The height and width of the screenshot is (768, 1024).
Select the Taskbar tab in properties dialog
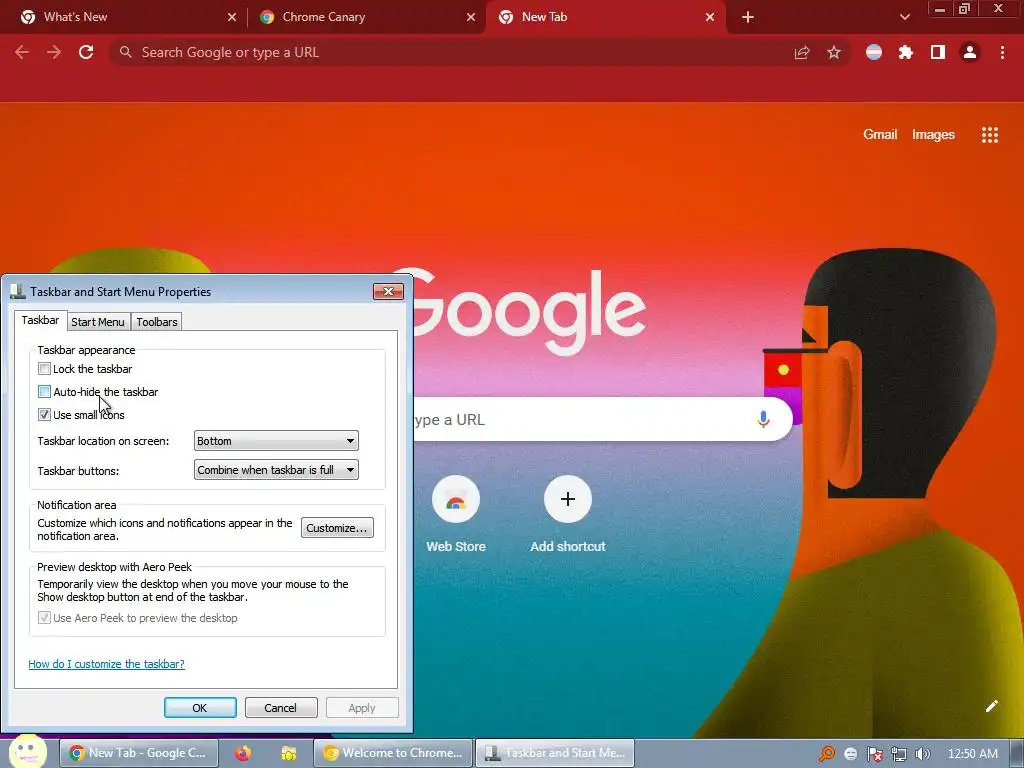tap(40, 320)
